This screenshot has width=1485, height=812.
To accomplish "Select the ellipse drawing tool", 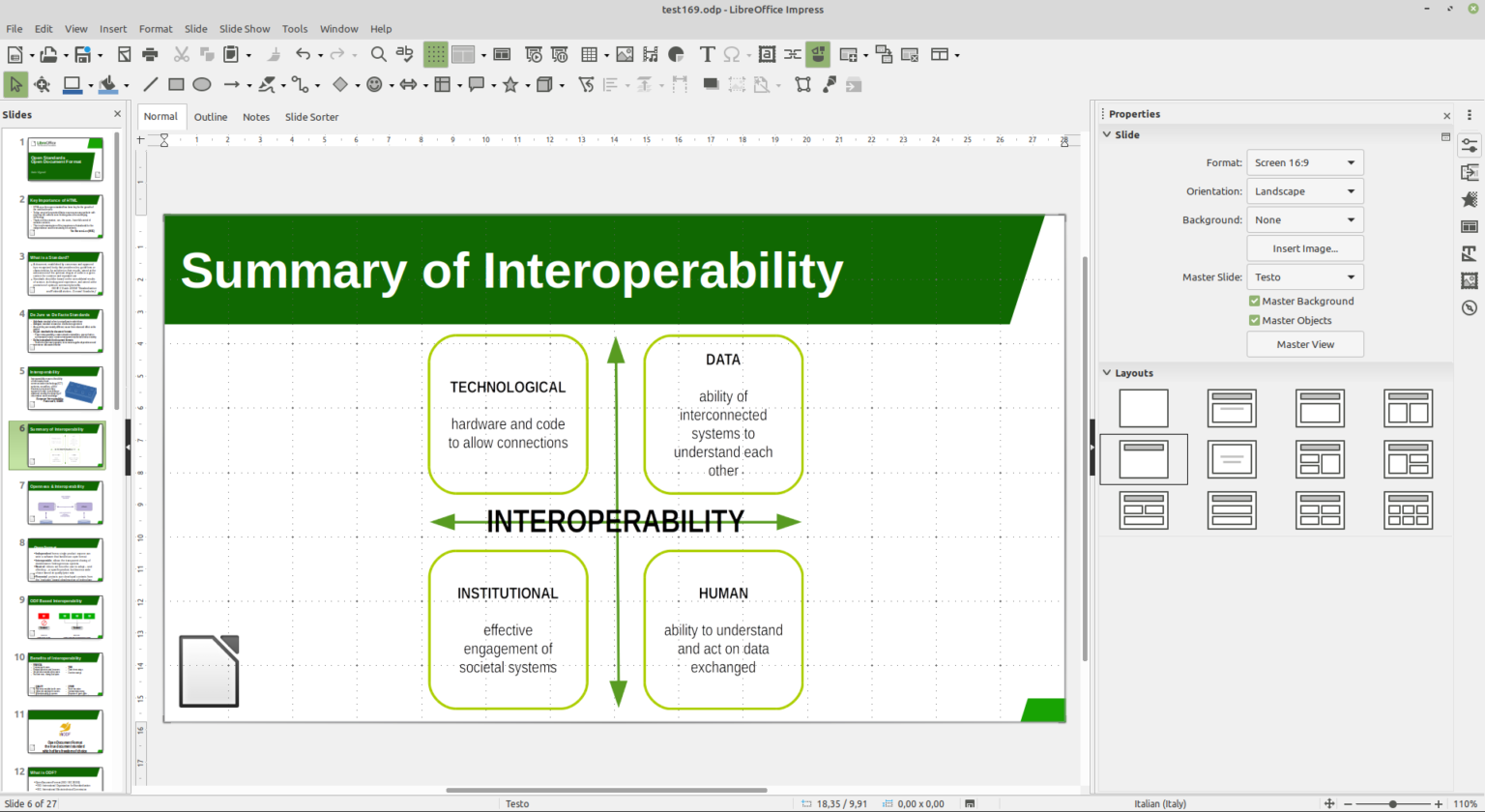I will [x=202, y=85].
